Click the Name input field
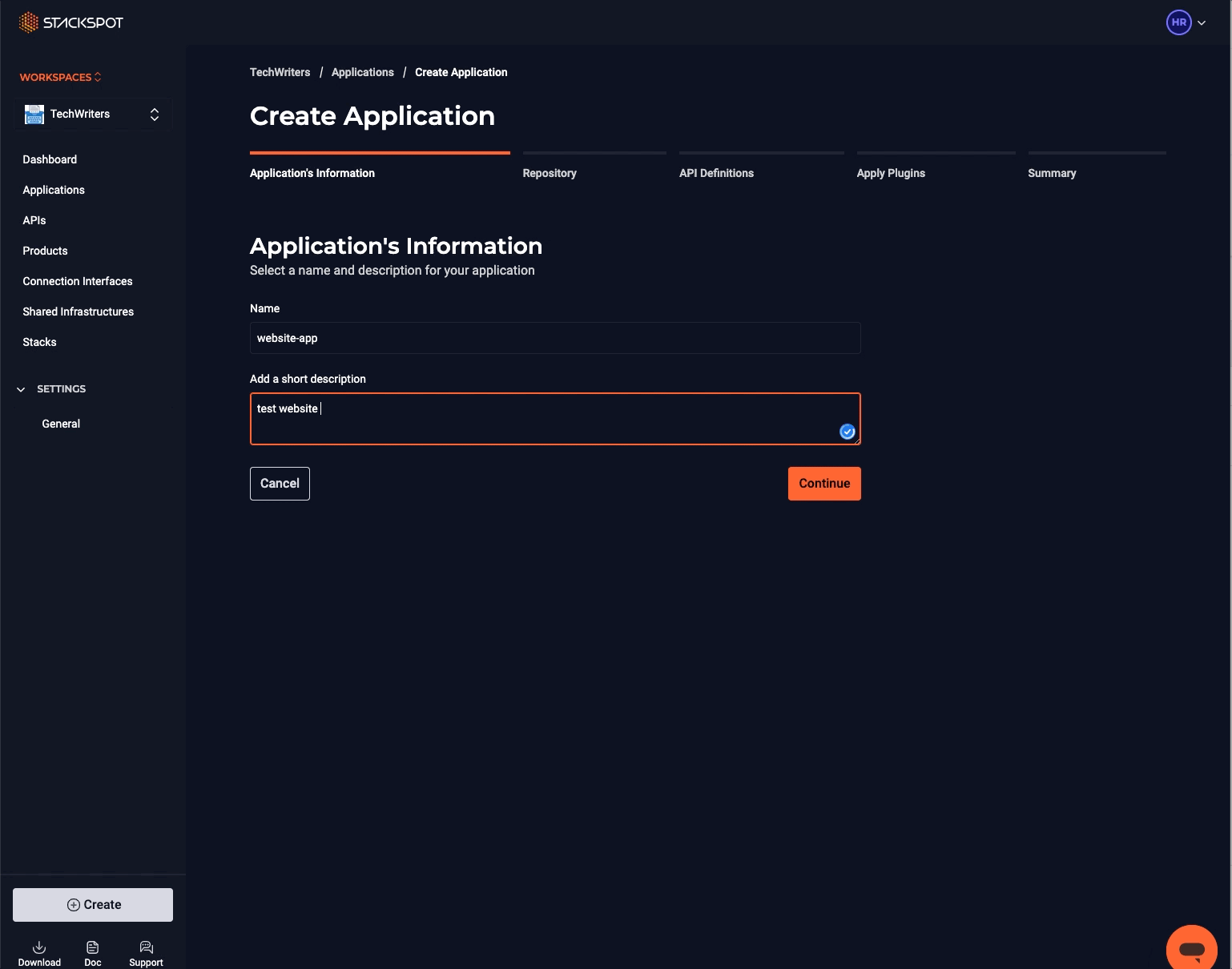1232x969 pixels. (x=554, y=338)
